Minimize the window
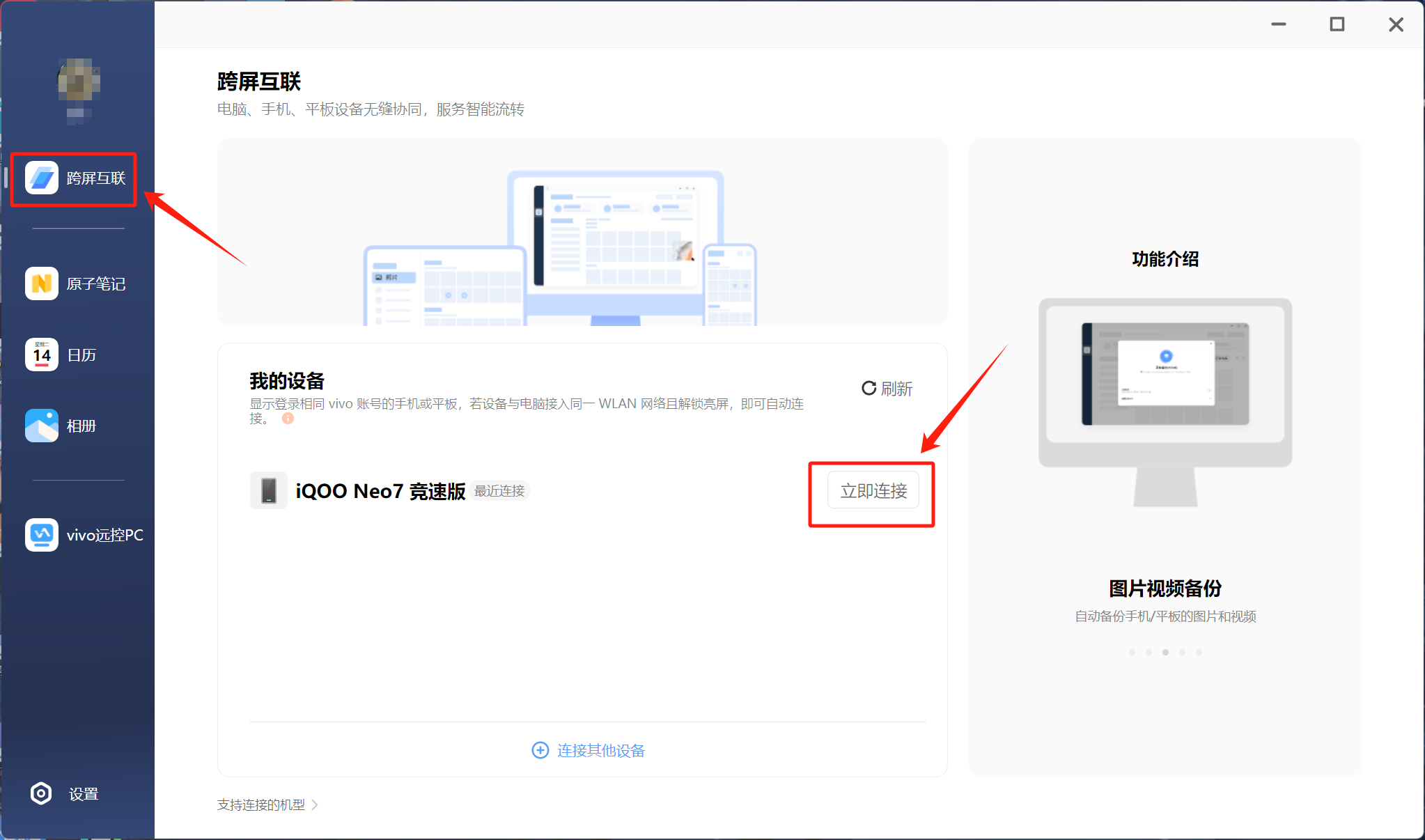This screenshot has height=840, width=1425. [x=1279, y=24]
